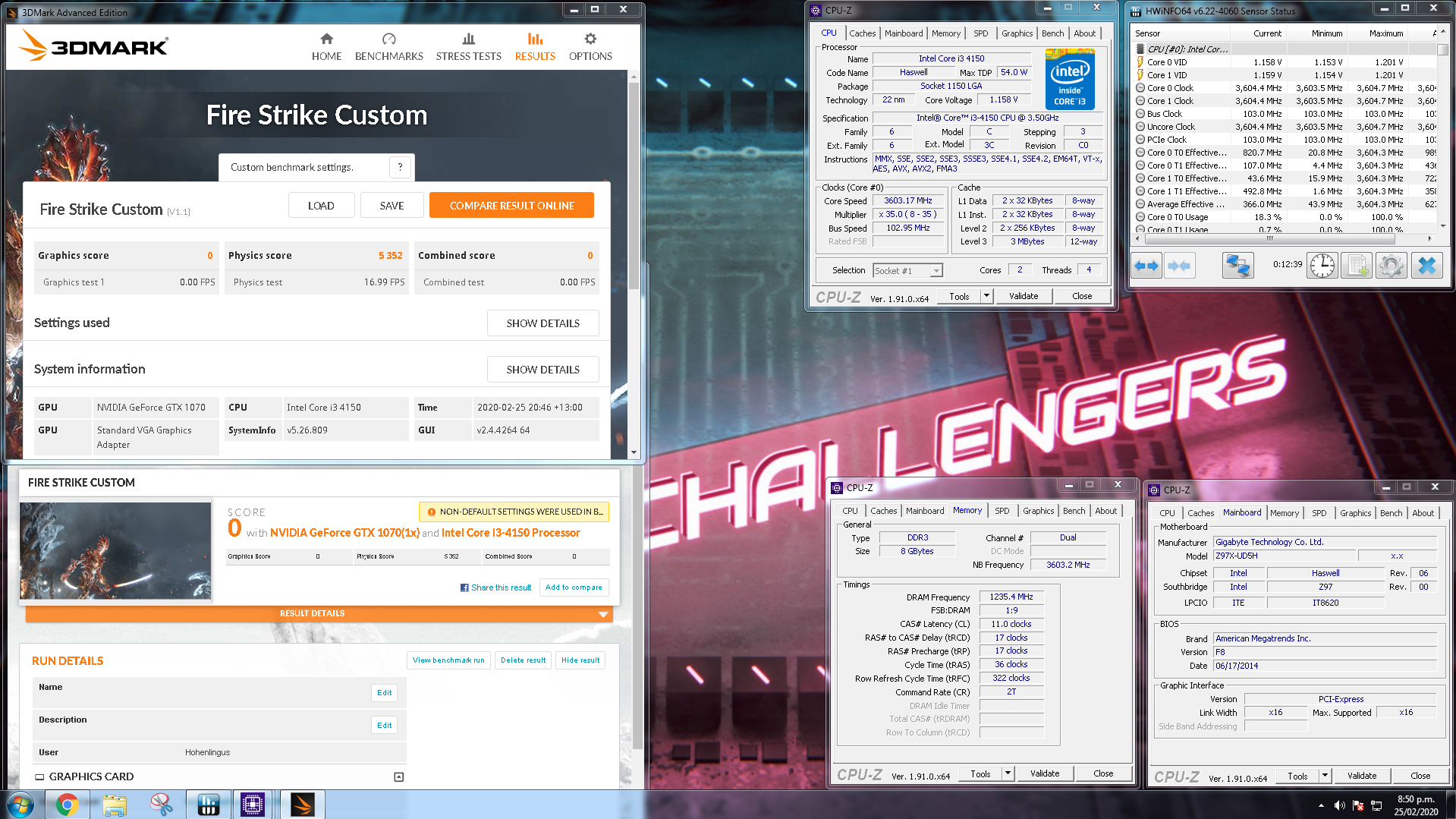Screen dimensions: 1456x819
Task: Switch to 3DMark taskbar icon
Action: (x=303, y=805)
